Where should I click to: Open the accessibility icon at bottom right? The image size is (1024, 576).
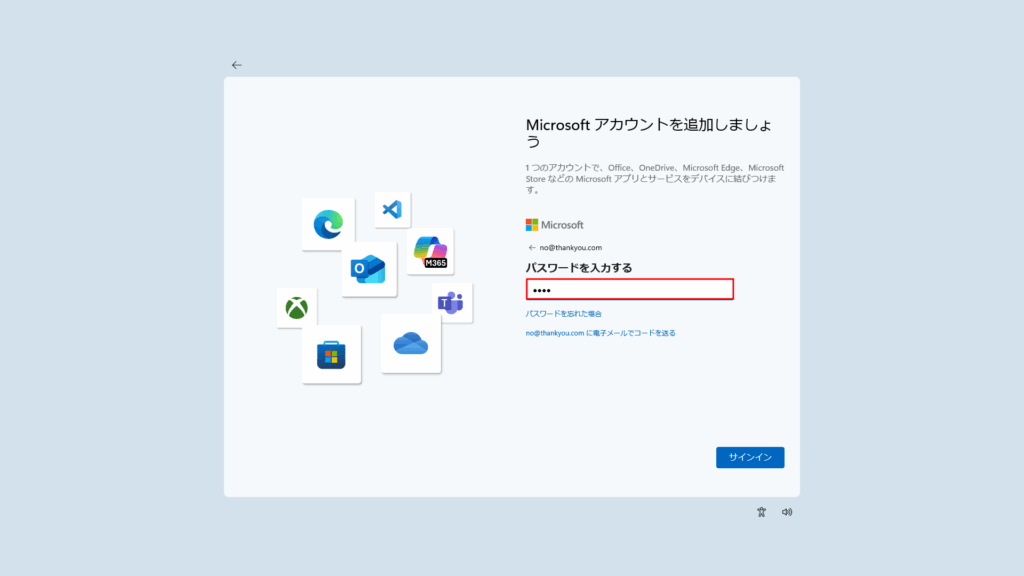coord(761,512)
